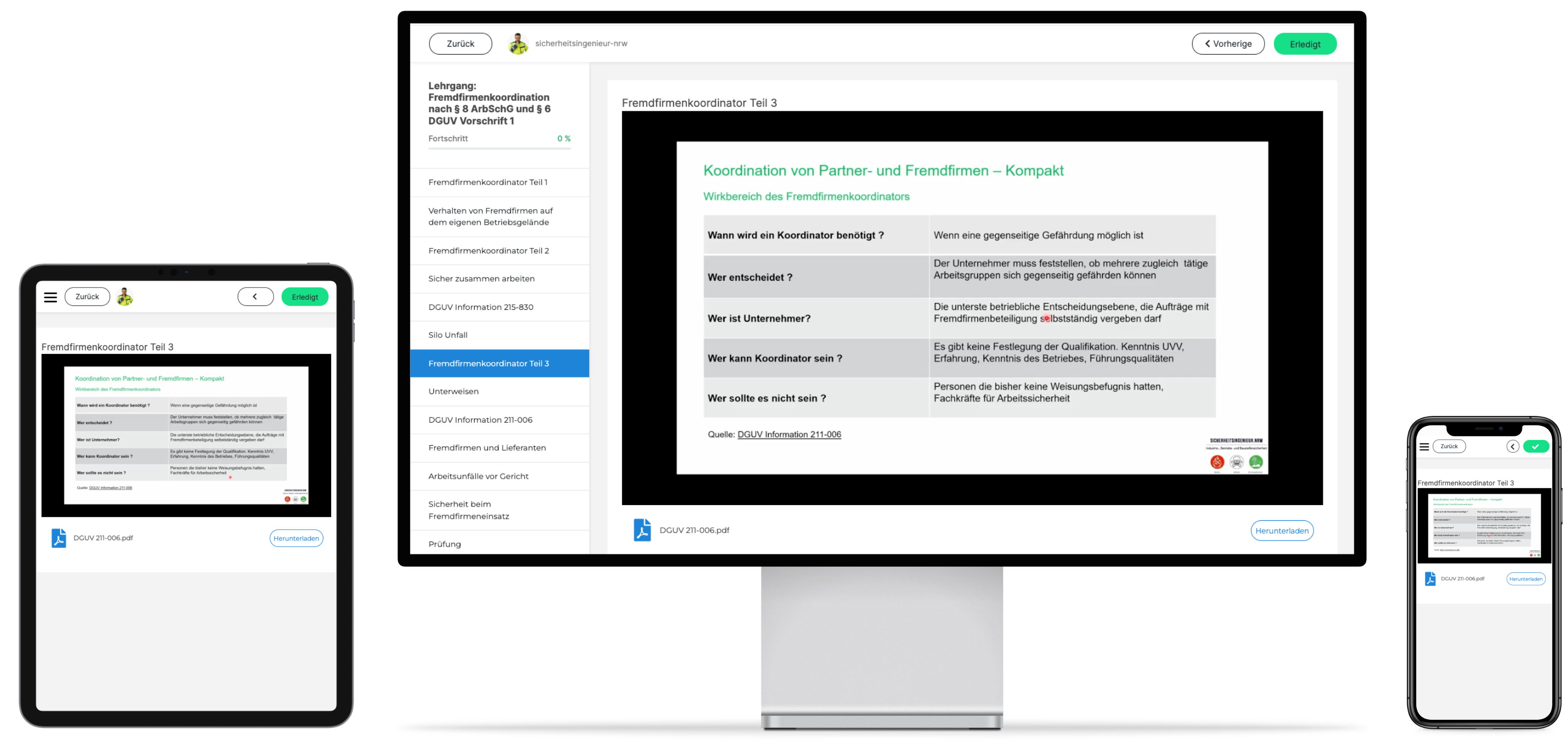
Task: Click Herunterladen button on the phone
Action: click(x=1526, y=579)
